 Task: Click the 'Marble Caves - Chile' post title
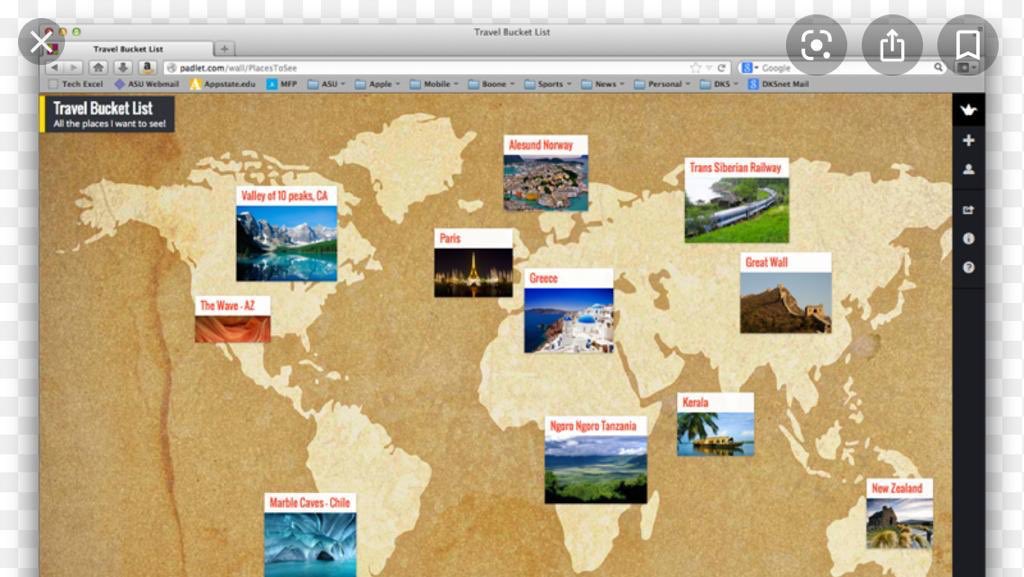[310, 503]
